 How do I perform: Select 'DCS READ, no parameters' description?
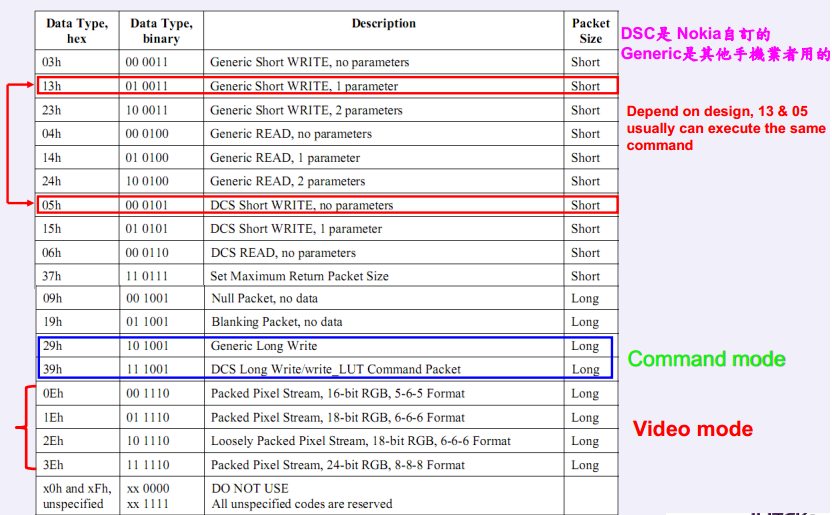point(283,252)
